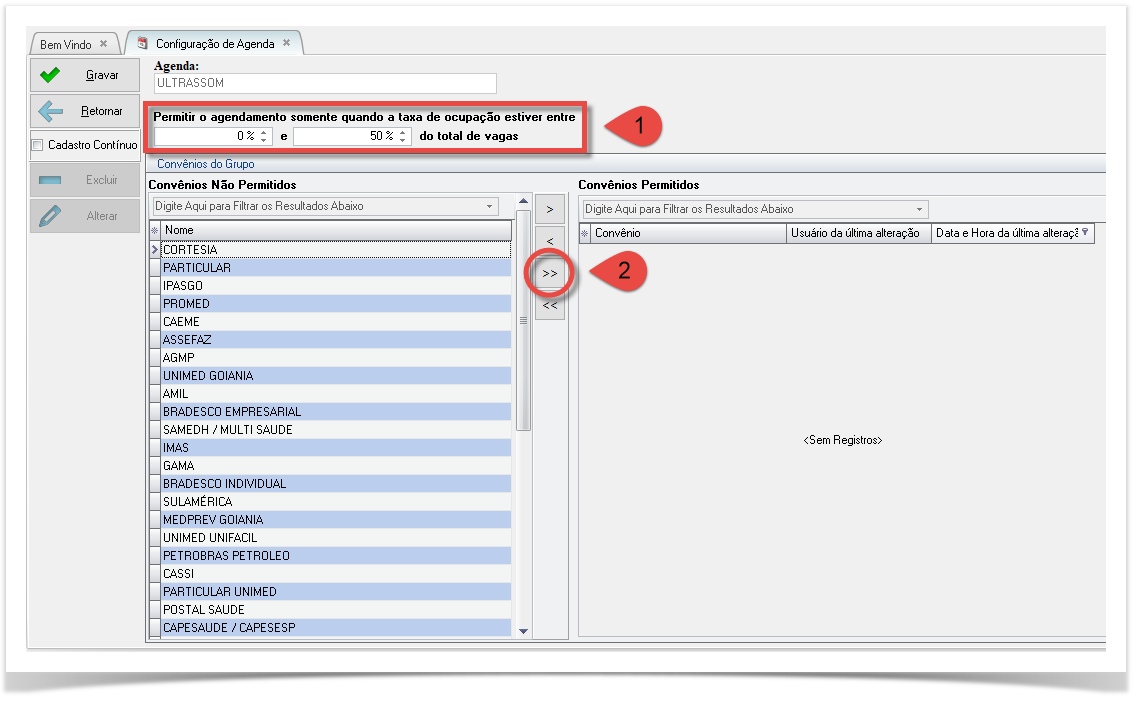1140x701 pixels.
Task: Open the Convênios Não Permitidos filter dropdown
Action: pos(490,207)
